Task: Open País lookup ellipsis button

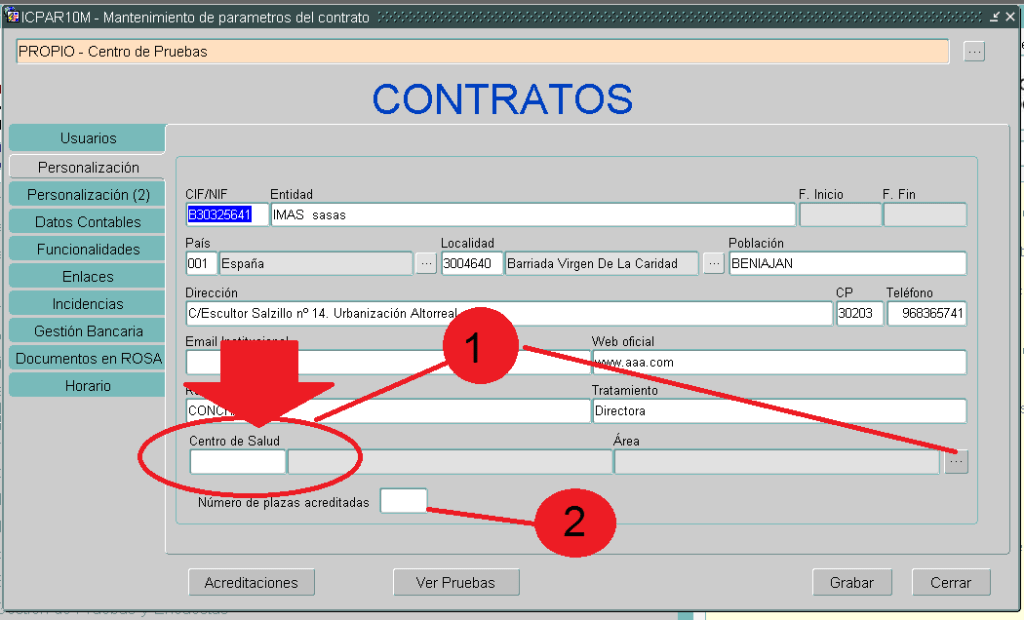Action: click(426, 264)
